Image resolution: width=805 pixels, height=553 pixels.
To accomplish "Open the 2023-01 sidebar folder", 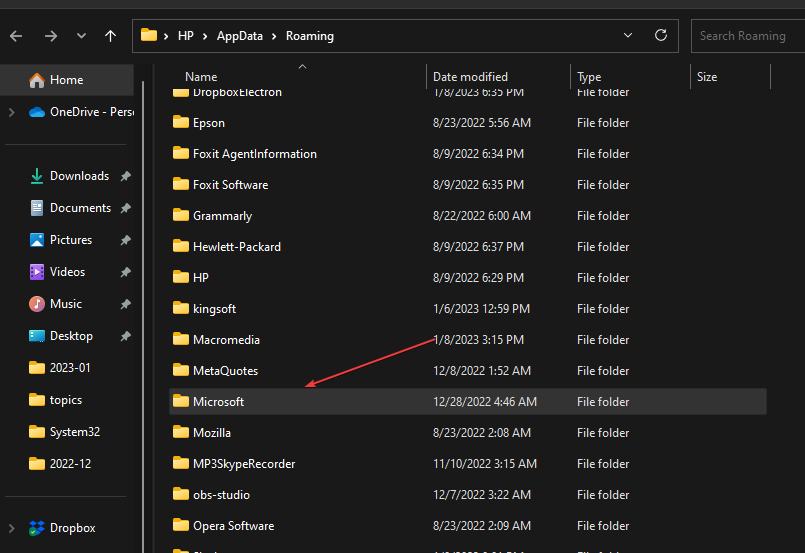I will (60, 368).
